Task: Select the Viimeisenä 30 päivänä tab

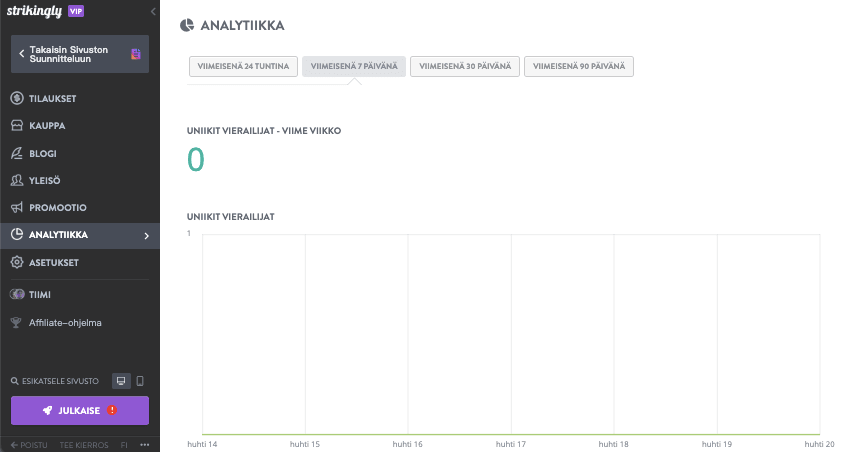Action: pyautogui.click(x=465, y=66)
